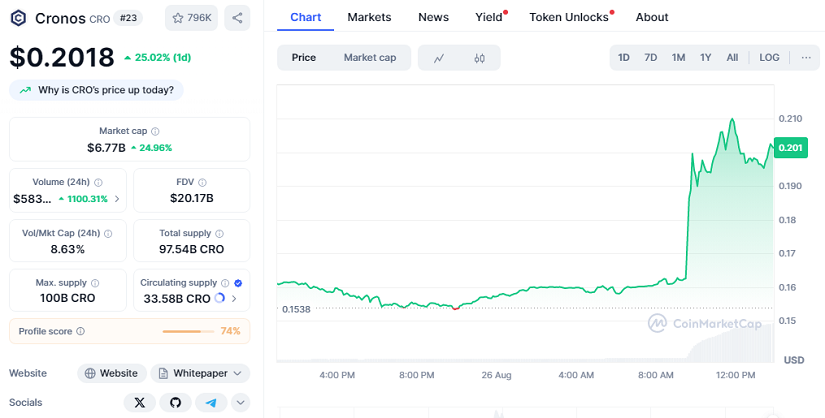Image resolution: width=825 pixels, height=418 pixels.
Task: Expand the Whitepaper dropdown
Action: coord(200,373)
